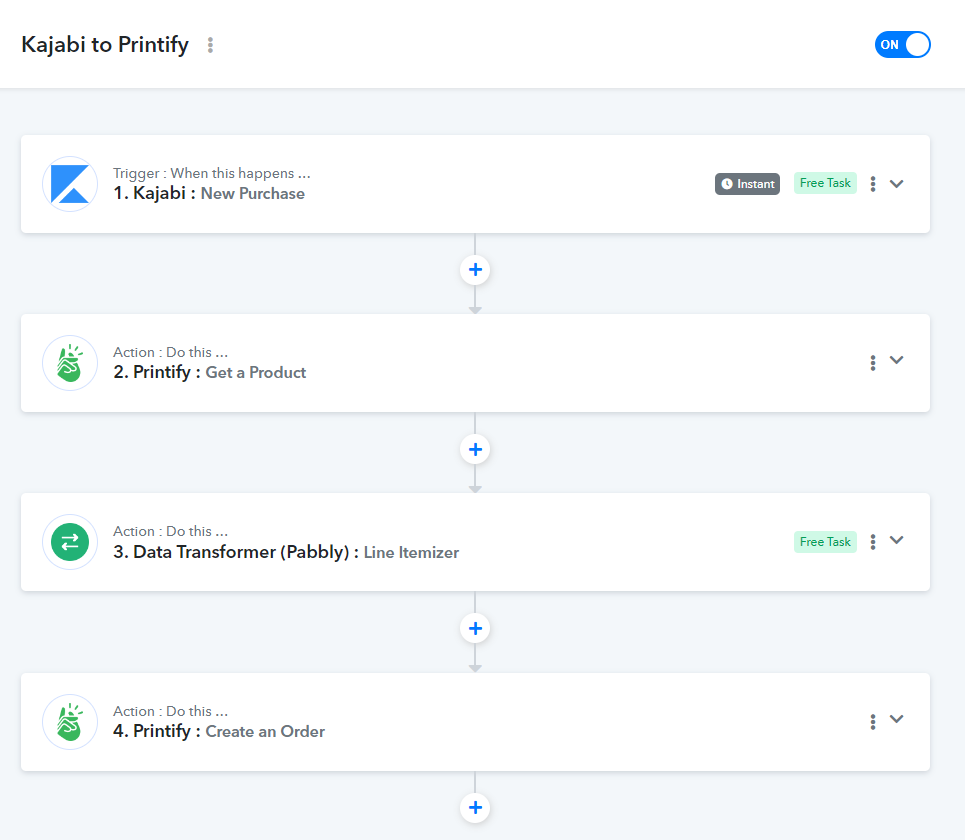Click Free Task badge on Data Transformer step
Image resolution: width=965 pixels, height=840 pixels.
pyautogui.click(x=825, y=542)
